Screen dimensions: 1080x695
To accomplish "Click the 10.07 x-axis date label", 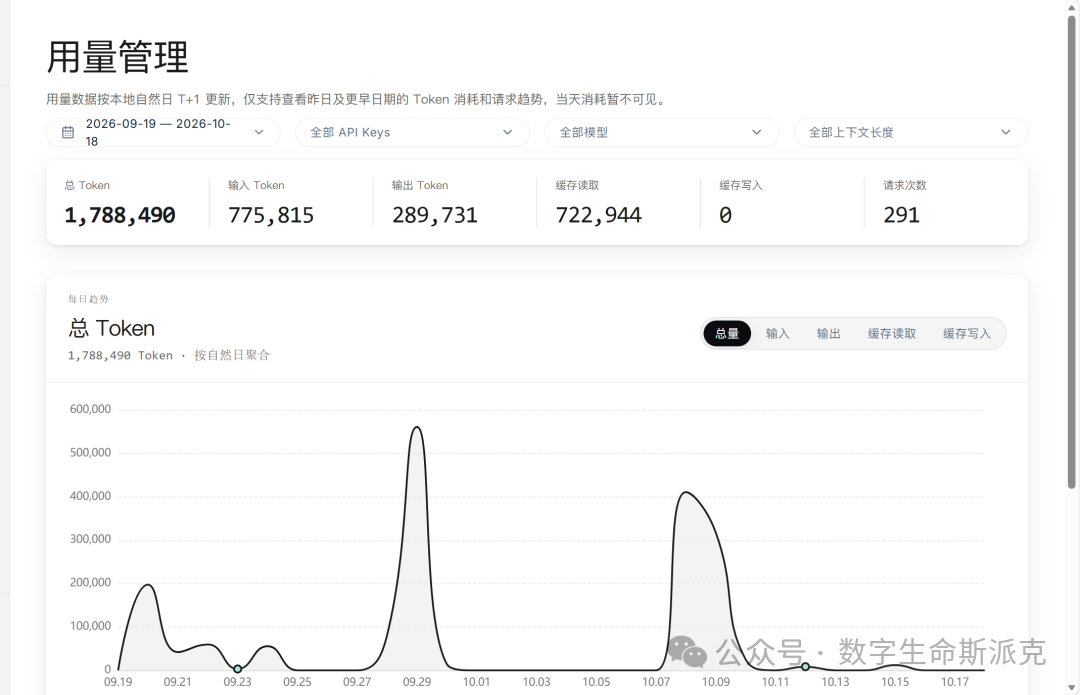I will point(656,682).
